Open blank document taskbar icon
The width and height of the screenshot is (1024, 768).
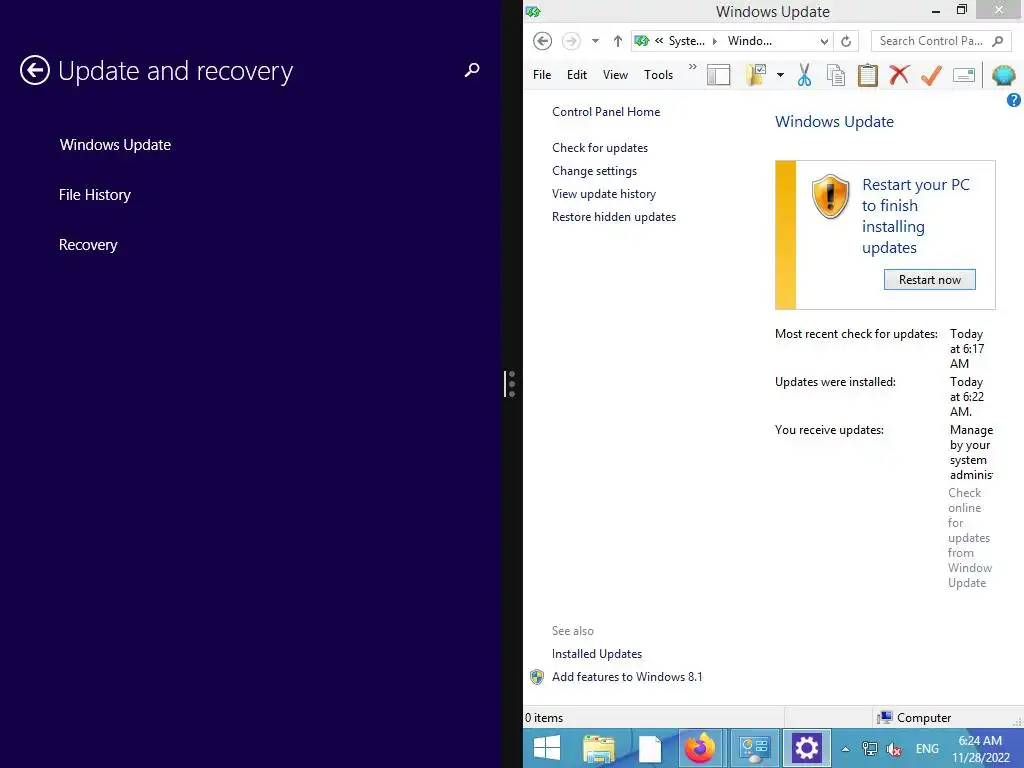tap(650, 748)
